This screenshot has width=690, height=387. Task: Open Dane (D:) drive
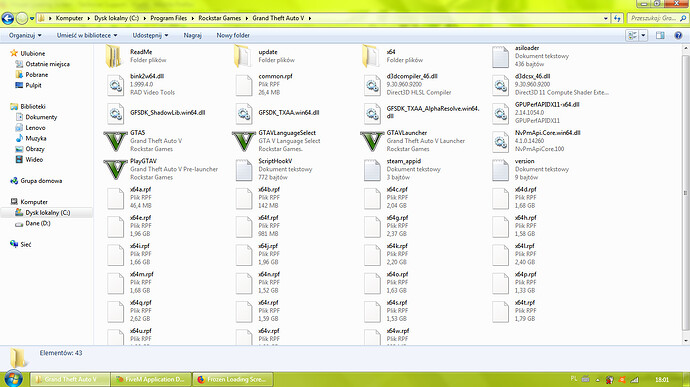tap(37, 223)
